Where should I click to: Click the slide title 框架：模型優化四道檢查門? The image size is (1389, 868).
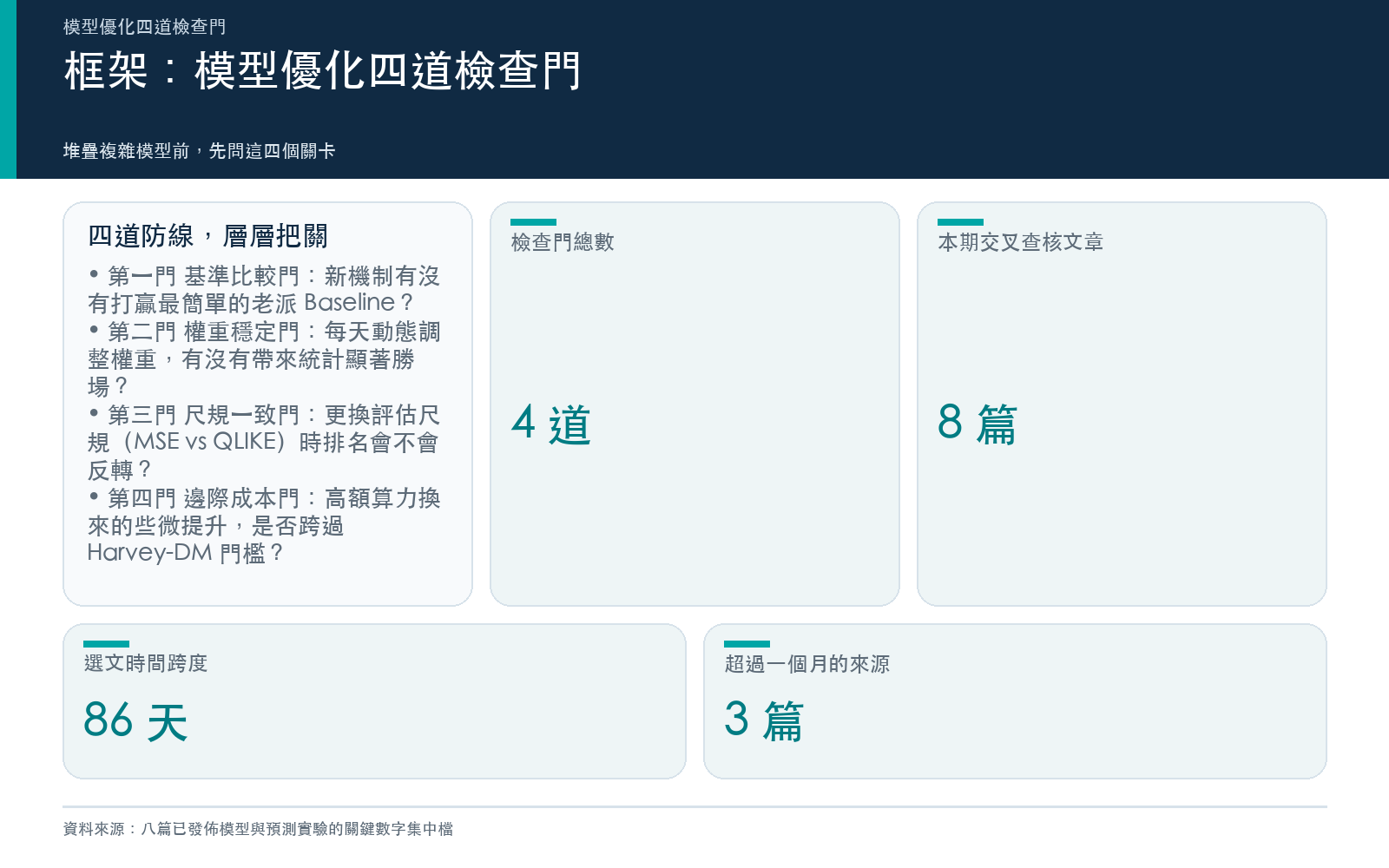322,71
